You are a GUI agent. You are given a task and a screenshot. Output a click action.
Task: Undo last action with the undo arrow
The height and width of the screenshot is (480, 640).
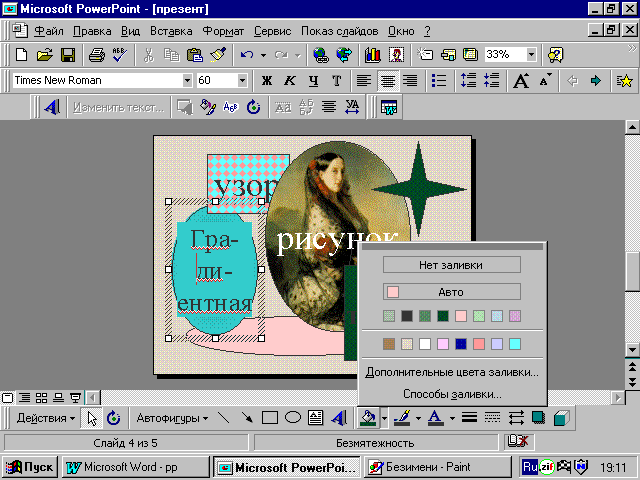click(x=247, y=54)
